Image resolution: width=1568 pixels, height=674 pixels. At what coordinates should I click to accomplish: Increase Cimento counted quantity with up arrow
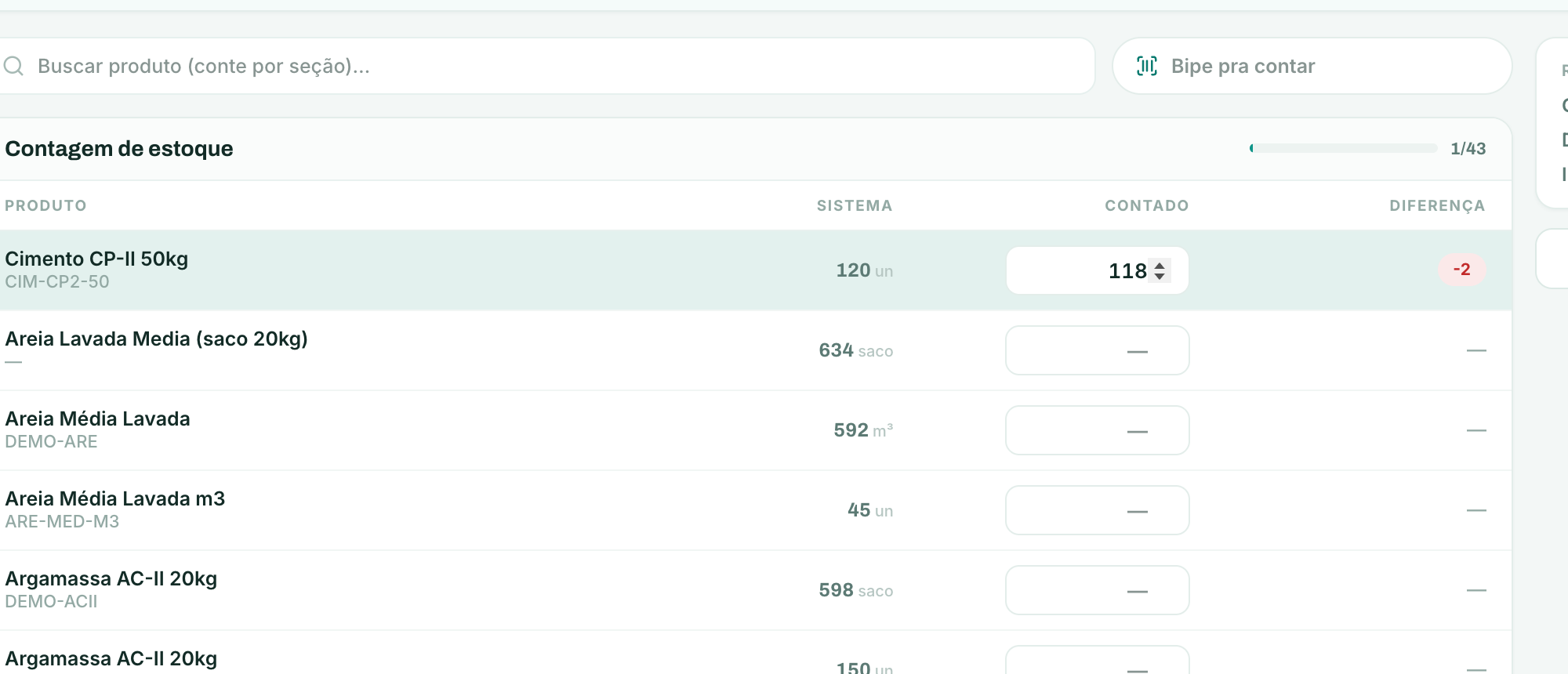coord(1160,264)
